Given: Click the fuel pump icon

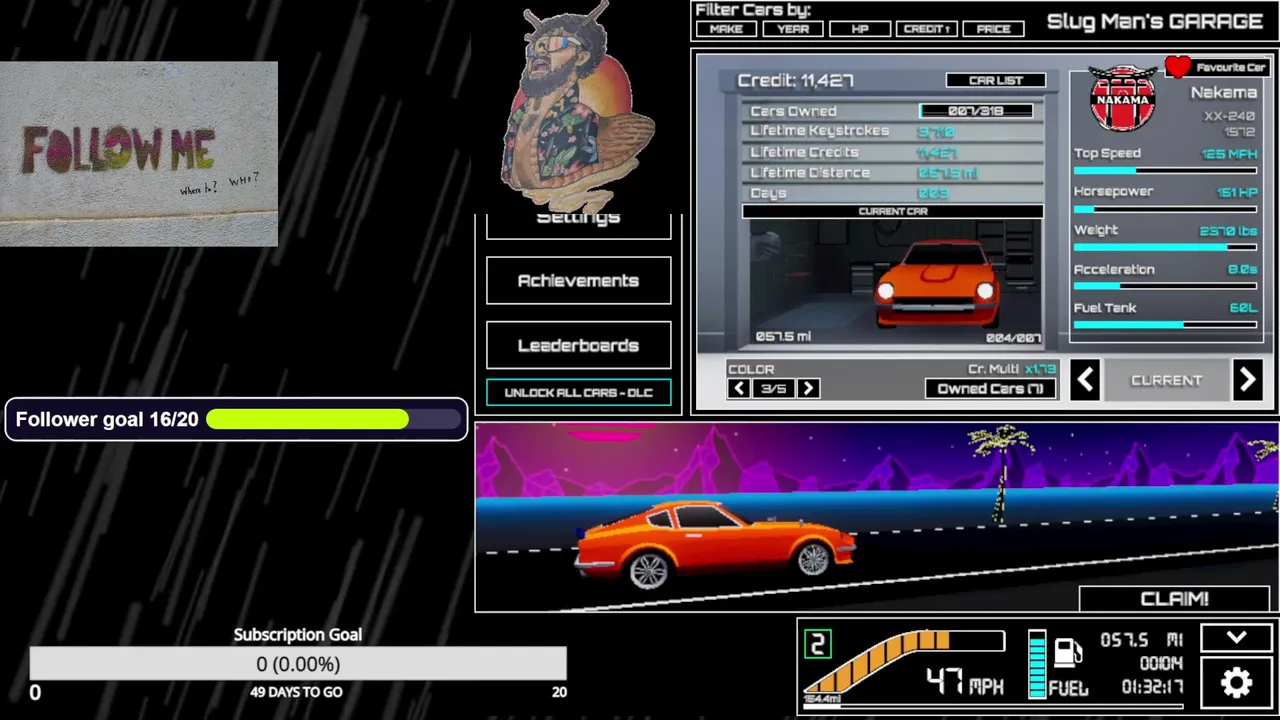Looking at the screenshot, I should (1067, 654).
